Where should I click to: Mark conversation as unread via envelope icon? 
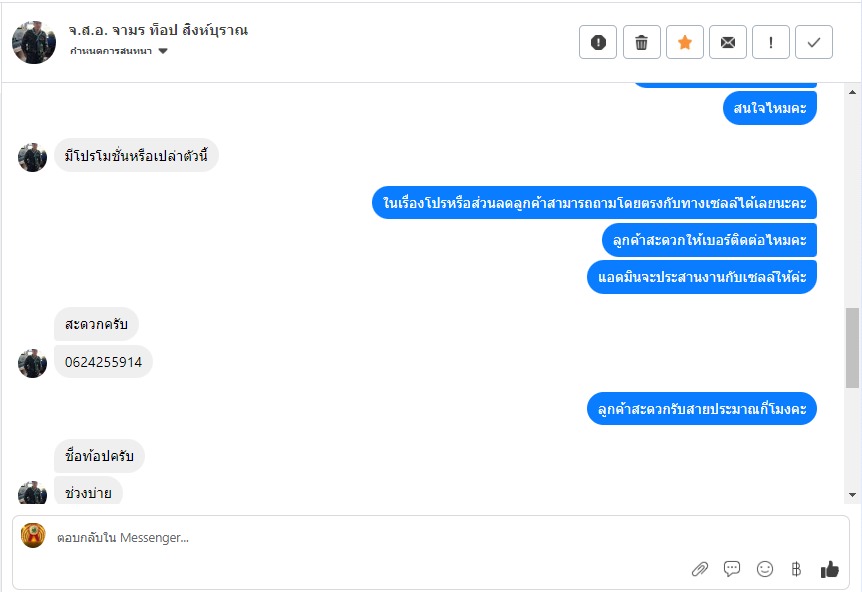[728, 42]
